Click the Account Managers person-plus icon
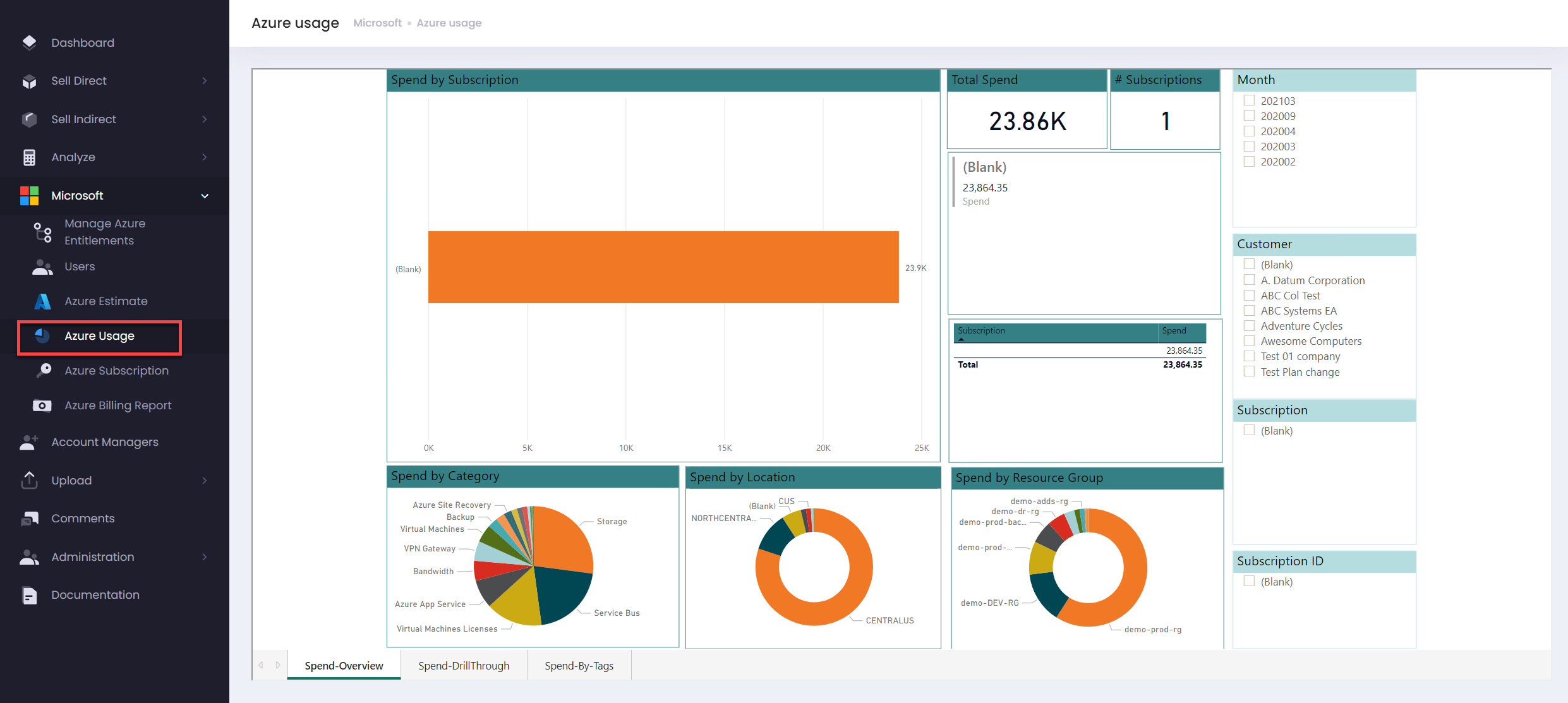The image size is (1568, 703). click(29, 442)
